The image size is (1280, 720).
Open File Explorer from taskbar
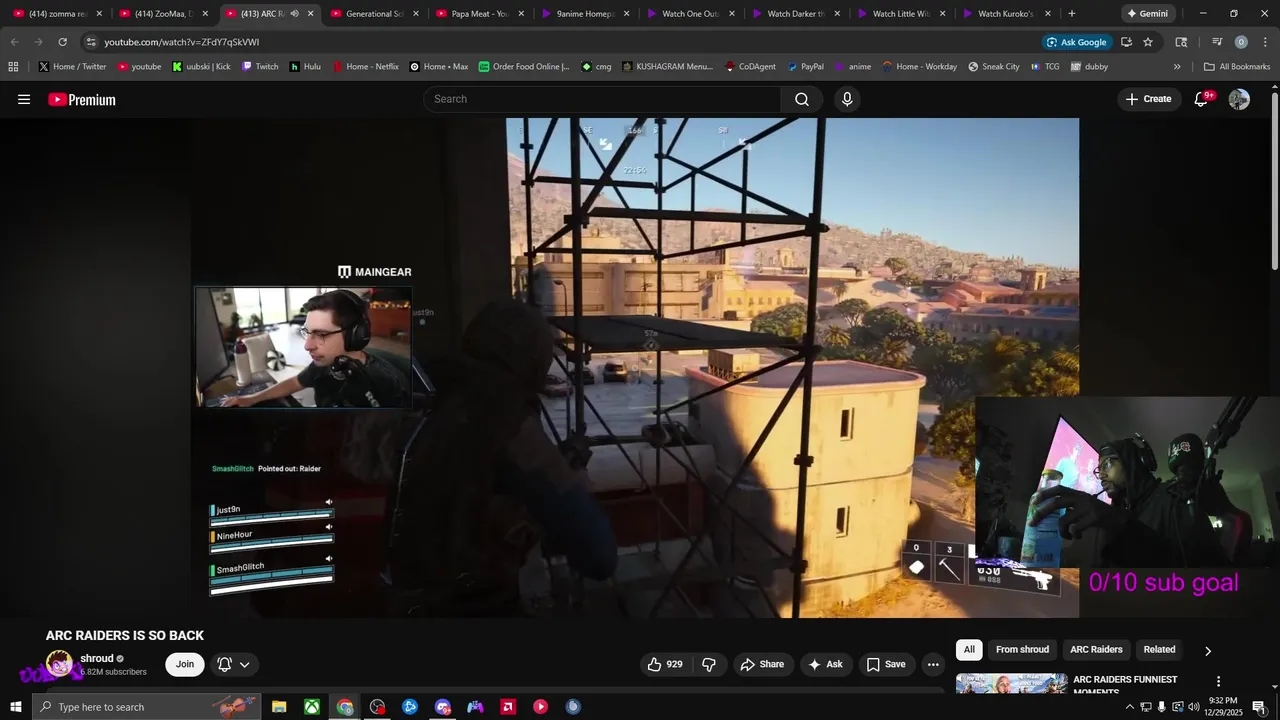[279, 707]
